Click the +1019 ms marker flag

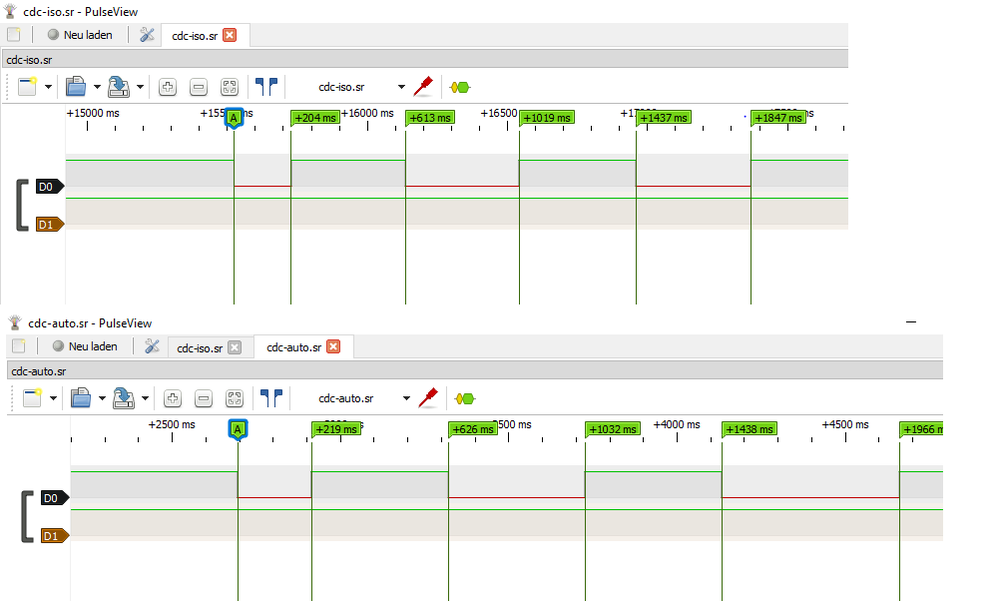pyautogui.click(x=547, y=118)
